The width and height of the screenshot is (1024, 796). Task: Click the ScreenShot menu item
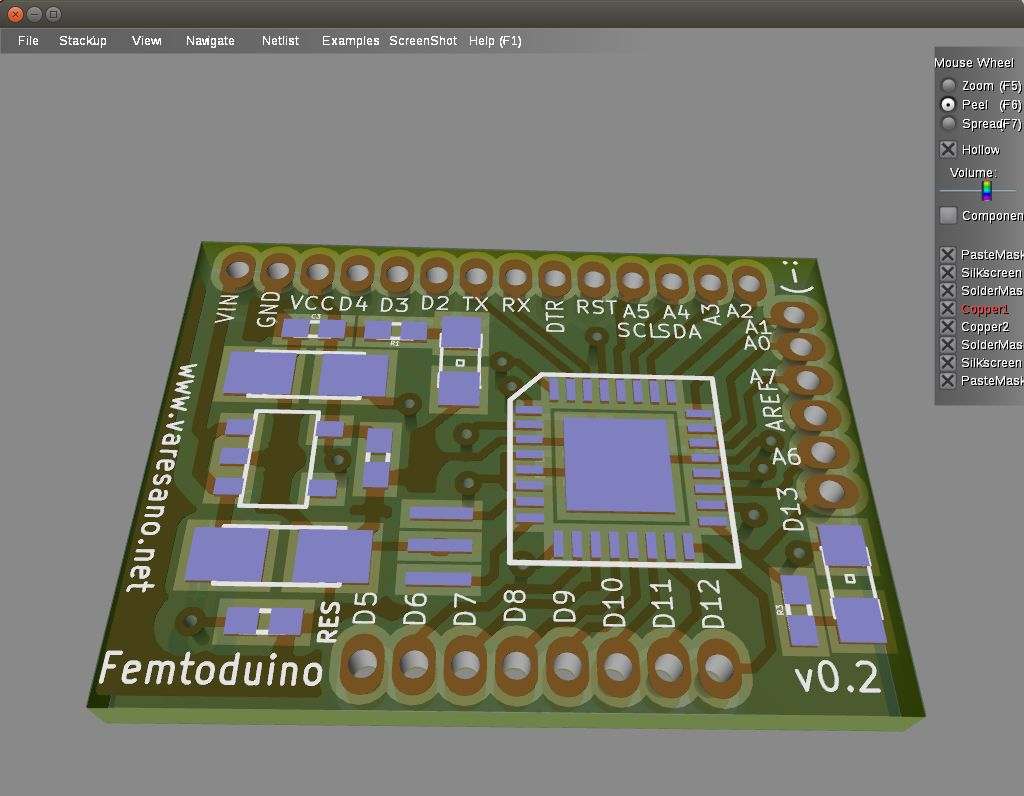click(x=423, y=40)
